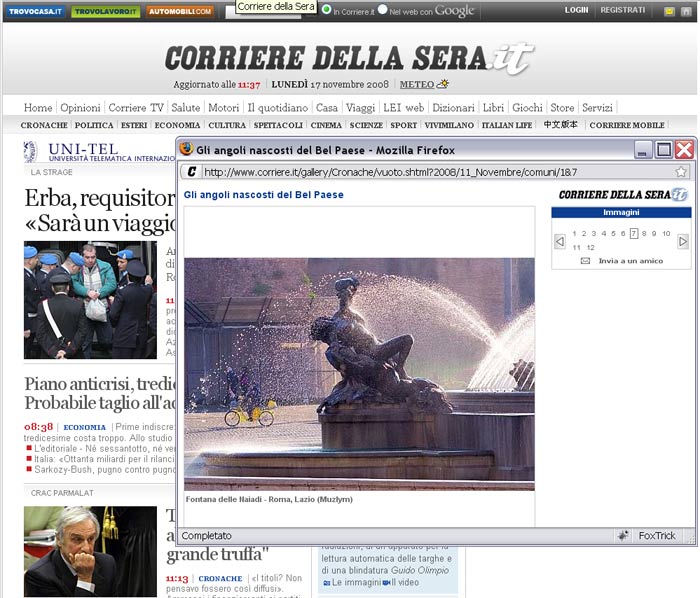This screenshot has width=700, height=598.
Task: Select the ECONOMIA tab in the section bar
Action: pos(177,125)
